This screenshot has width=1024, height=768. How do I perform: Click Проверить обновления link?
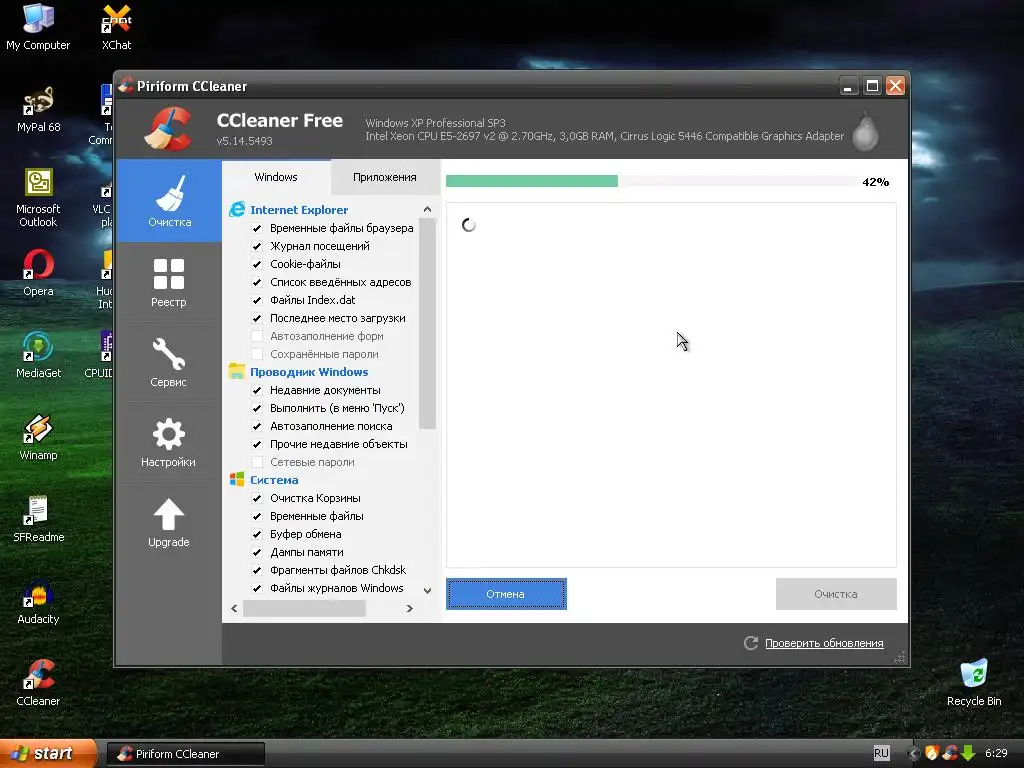[824, 643]
